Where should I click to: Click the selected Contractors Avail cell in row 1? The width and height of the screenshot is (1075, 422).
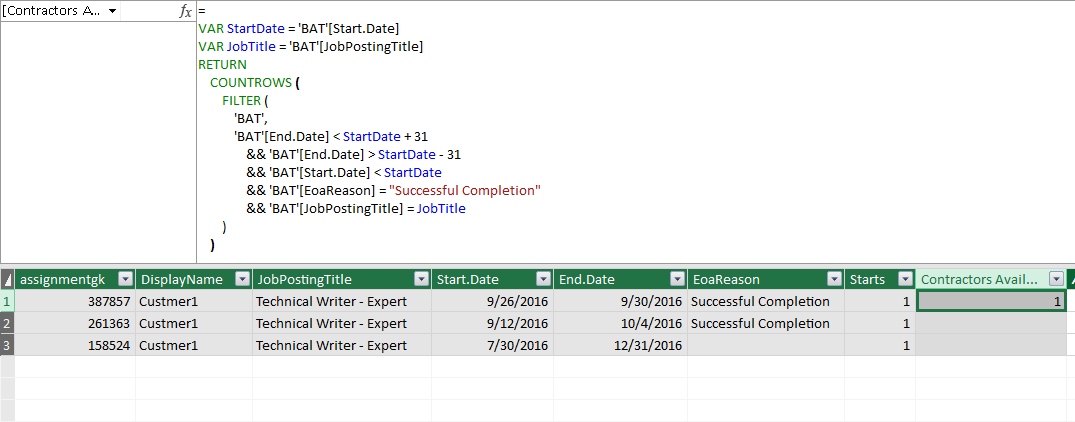(991, 301)
